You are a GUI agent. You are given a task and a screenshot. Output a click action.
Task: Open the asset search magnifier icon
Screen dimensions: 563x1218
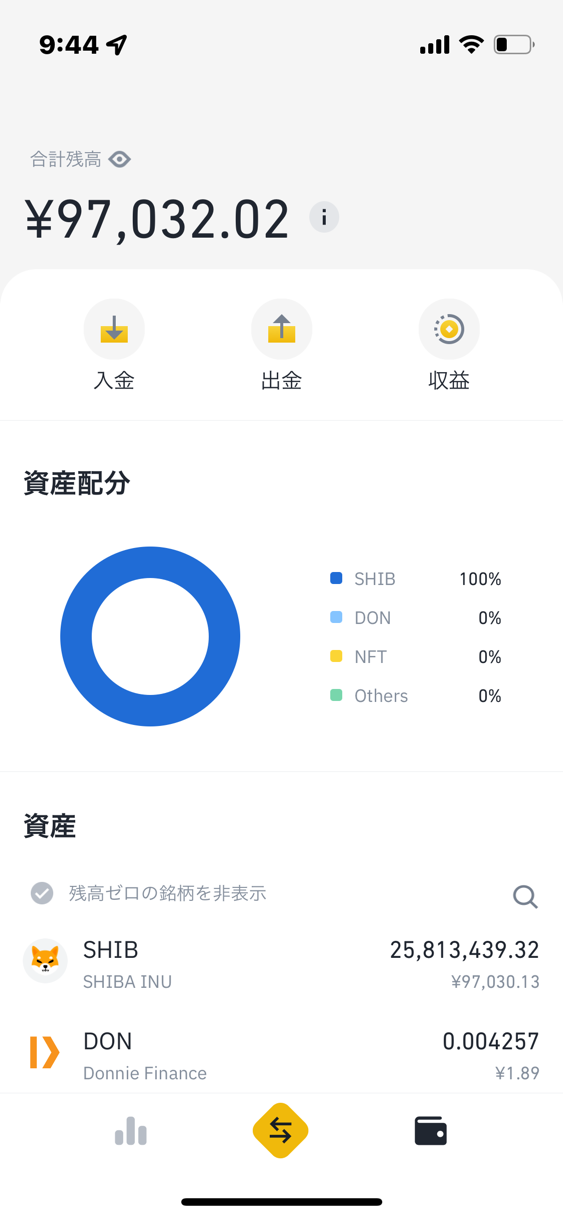[x=525, y=896]
